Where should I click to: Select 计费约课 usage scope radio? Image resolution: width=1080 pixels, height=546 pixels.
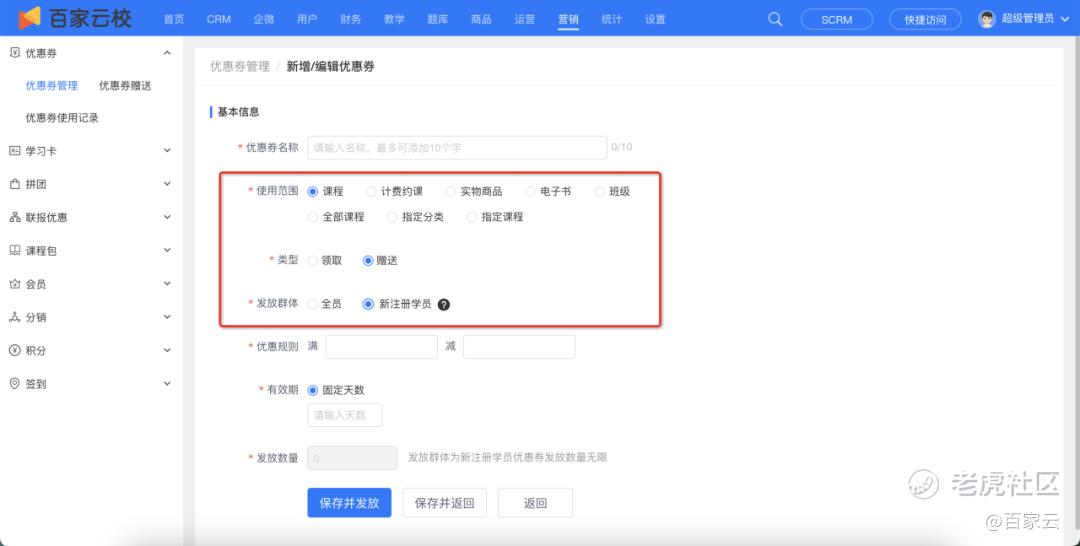pyautogui.click(x=371, y=191)
